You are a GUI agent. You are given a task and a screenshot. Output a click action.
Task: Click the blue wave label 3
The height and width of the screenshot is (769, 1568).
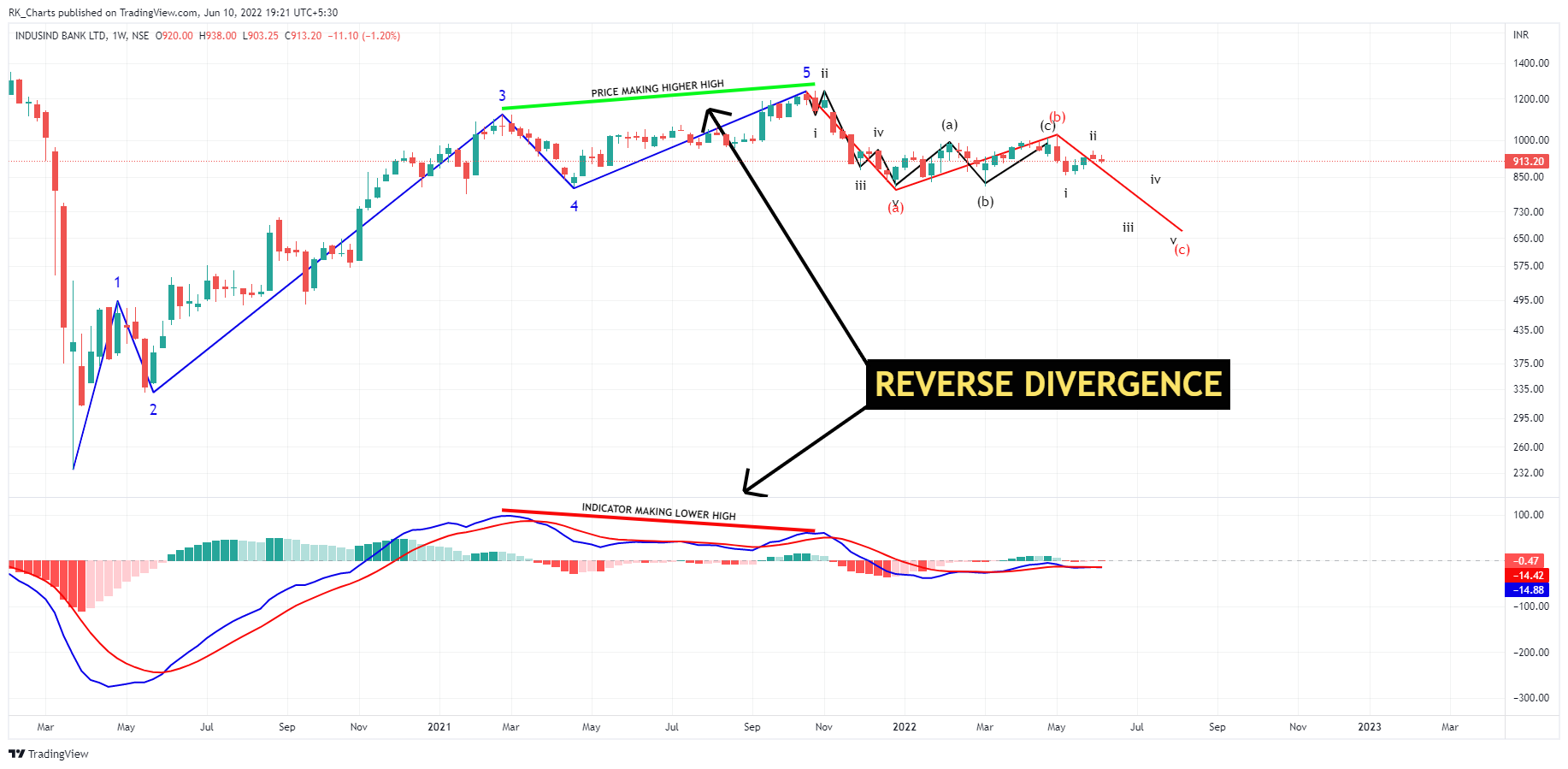(502, 96)
